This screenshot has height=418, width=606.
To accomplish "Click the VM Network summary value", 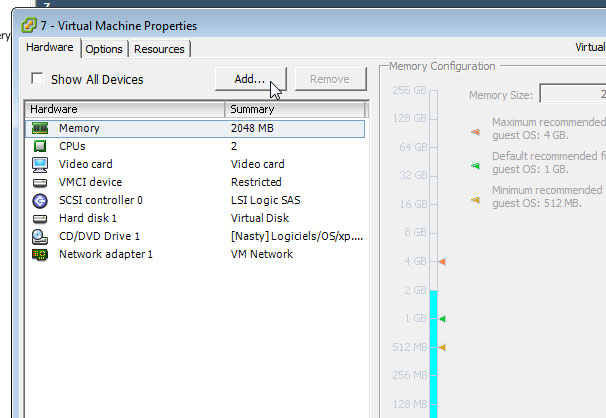I will point(262,254).
